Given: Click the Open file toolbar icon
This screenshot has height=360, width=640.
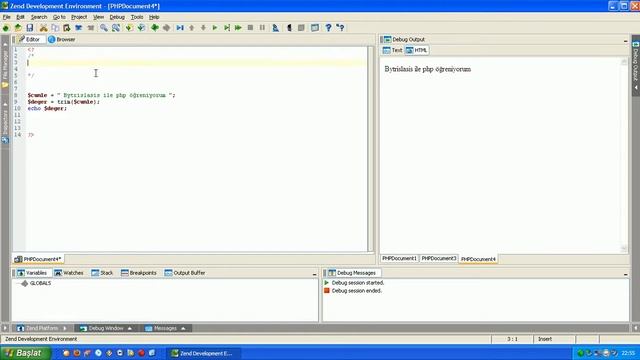Looking at the screenshot, I should click(x=18, y=28).
